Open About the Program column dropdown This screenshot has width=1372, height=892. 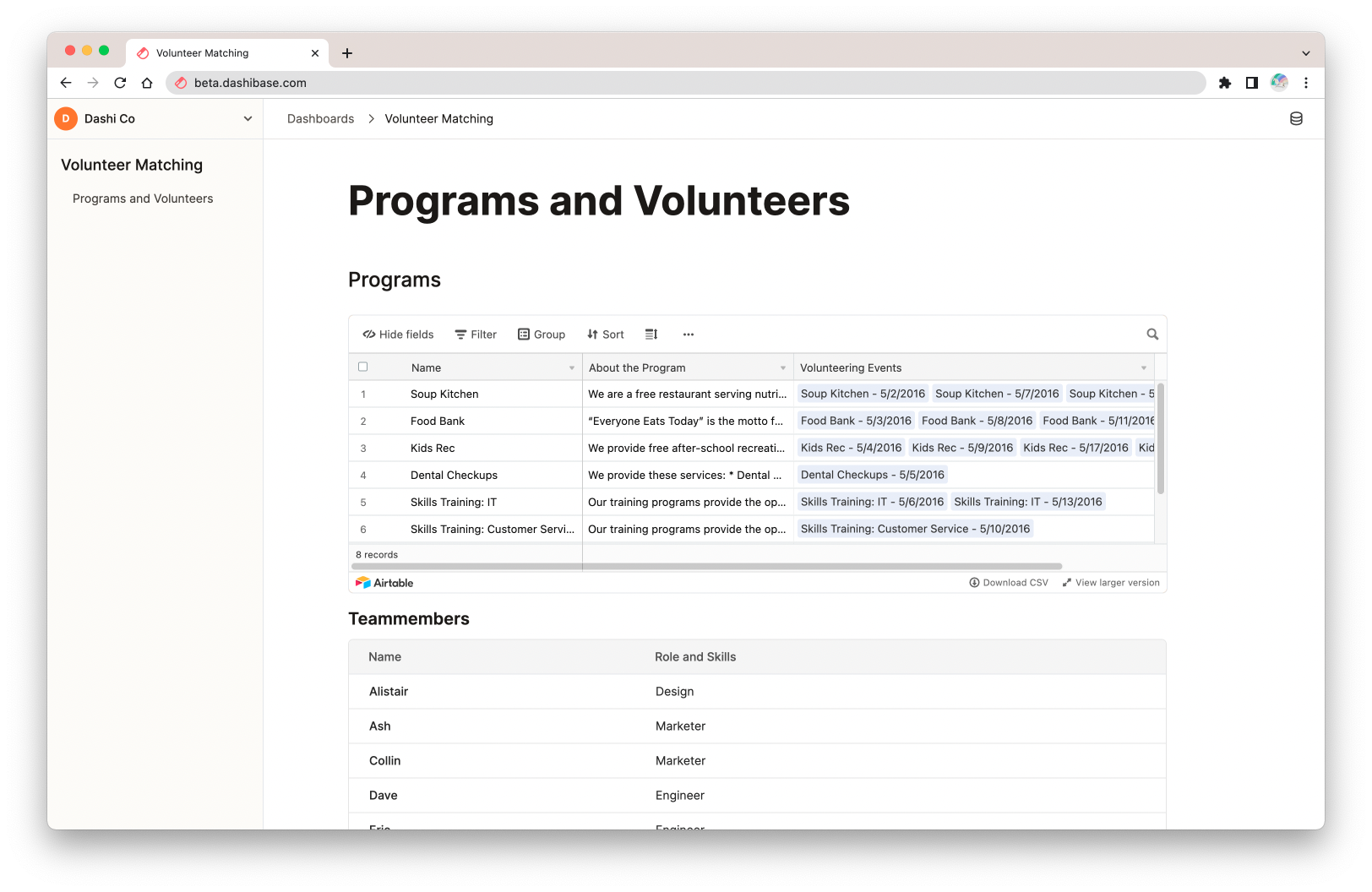[x=783, y=368]
